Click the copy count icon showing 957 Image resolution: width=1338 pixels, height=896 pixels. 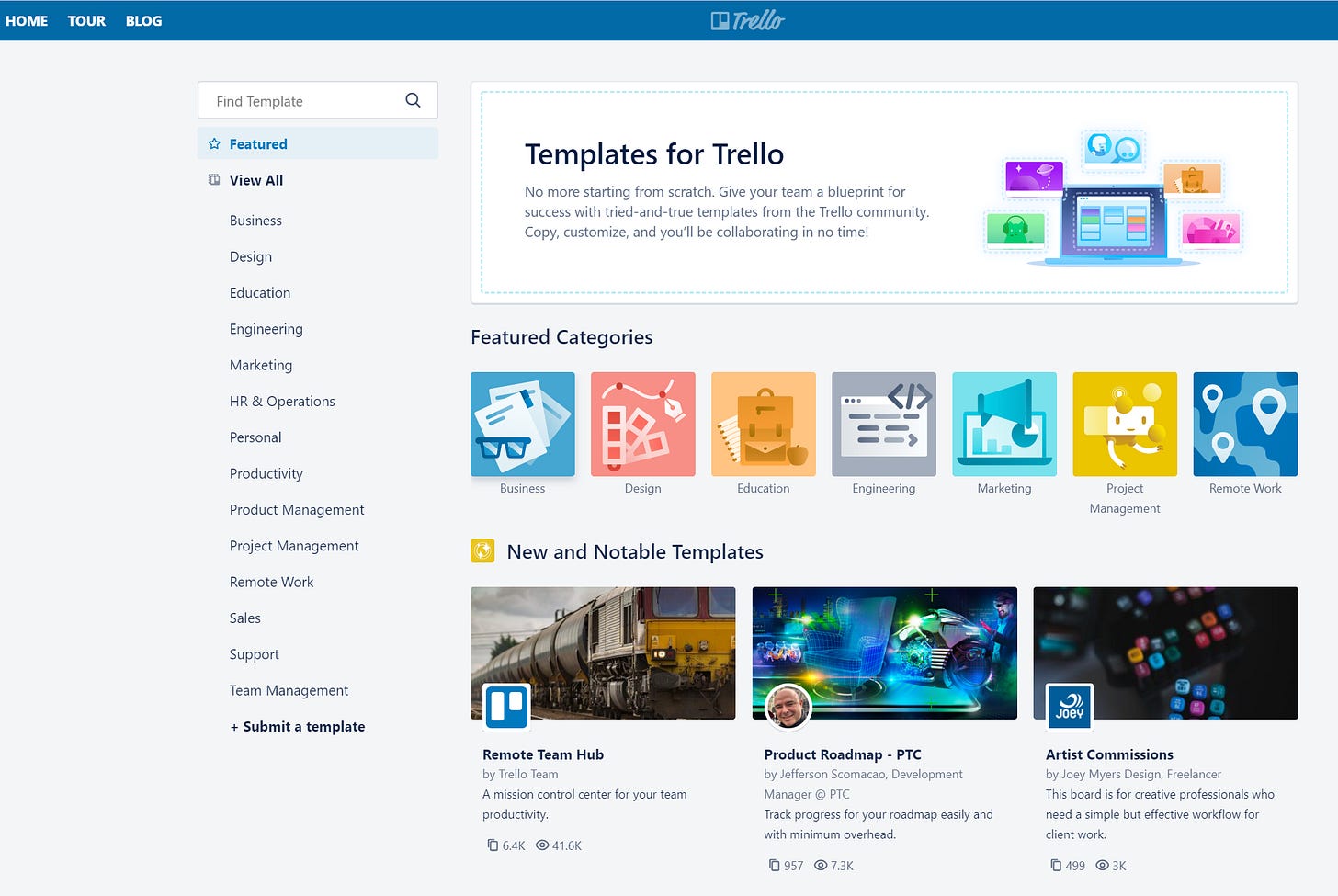coord(775,866)
